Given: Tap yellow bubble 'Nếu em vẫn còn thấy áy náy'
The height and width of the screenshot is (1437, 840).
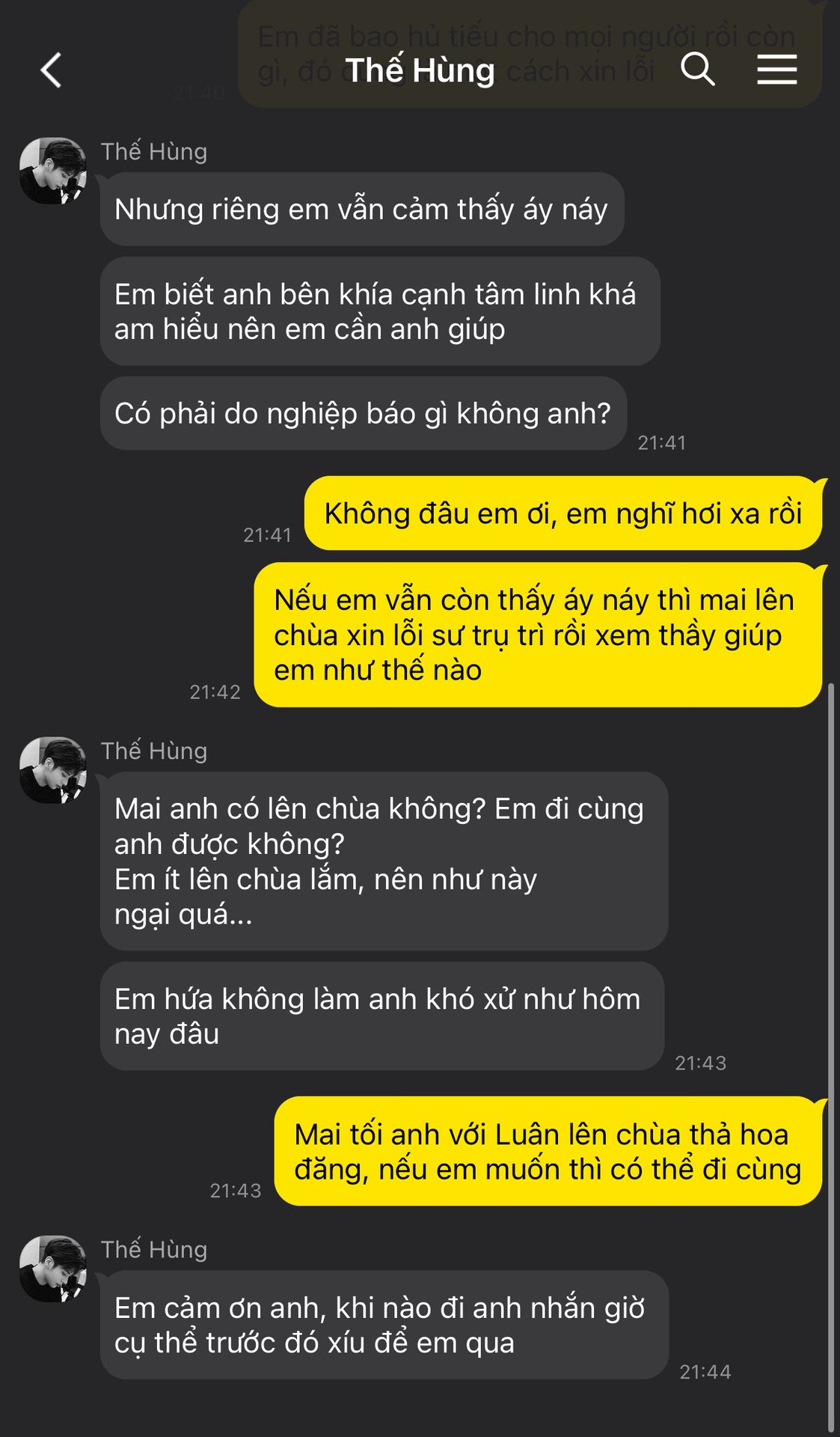Looking at the screenshot, I should tap(539, 635).
